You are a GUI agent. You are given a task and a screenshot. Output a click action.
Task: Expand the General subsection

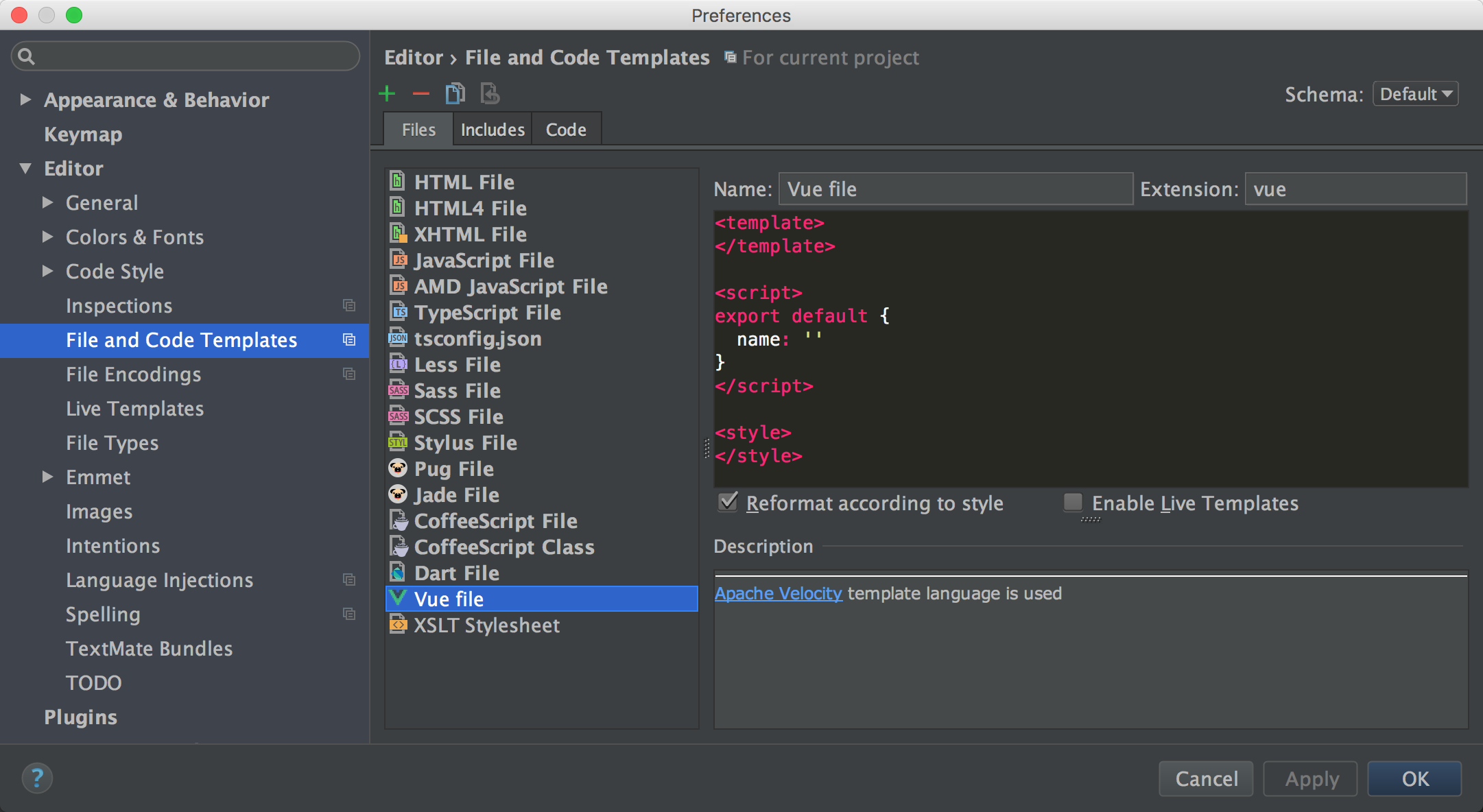point(47,202)
